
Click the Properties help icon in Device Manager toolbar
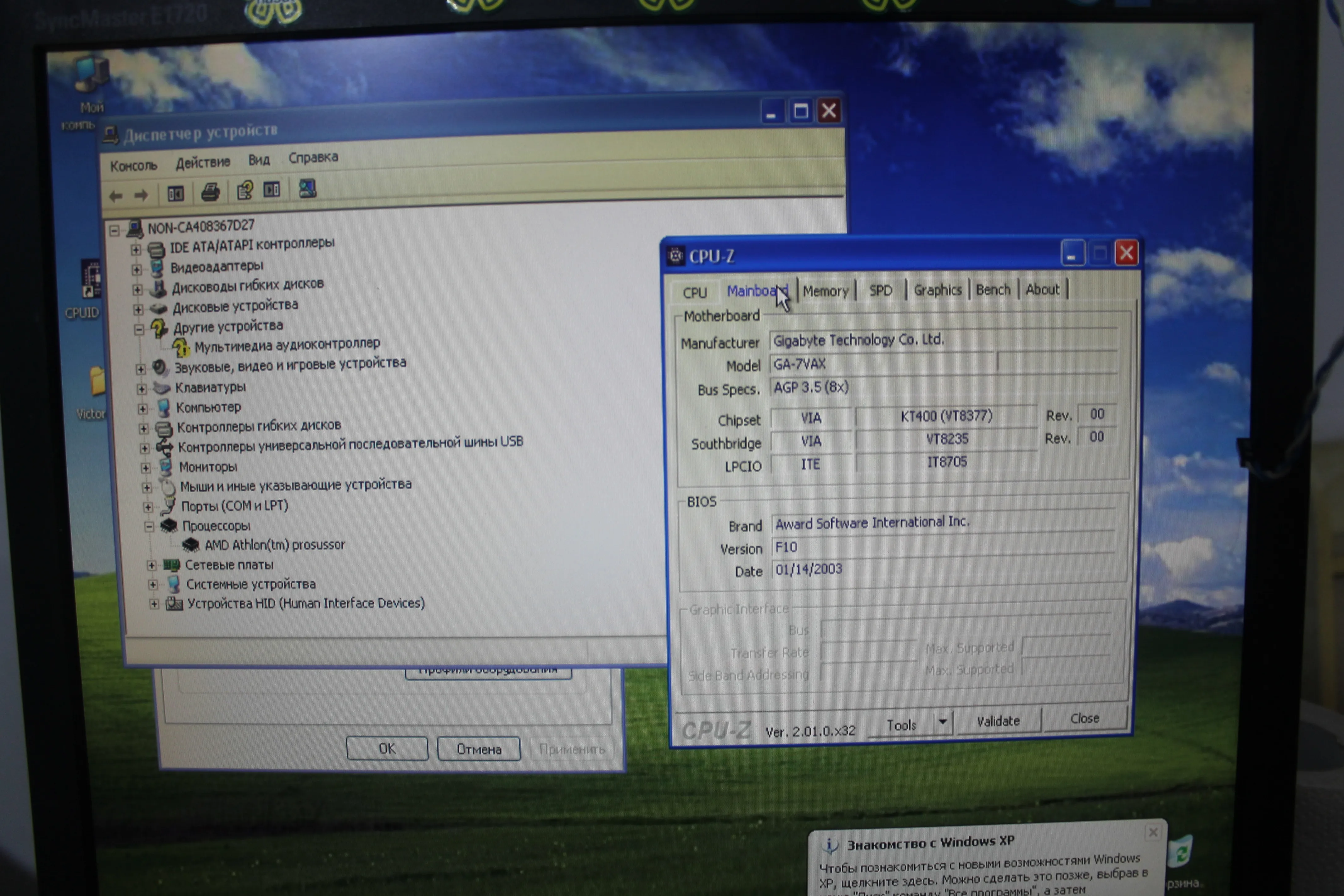245,190
